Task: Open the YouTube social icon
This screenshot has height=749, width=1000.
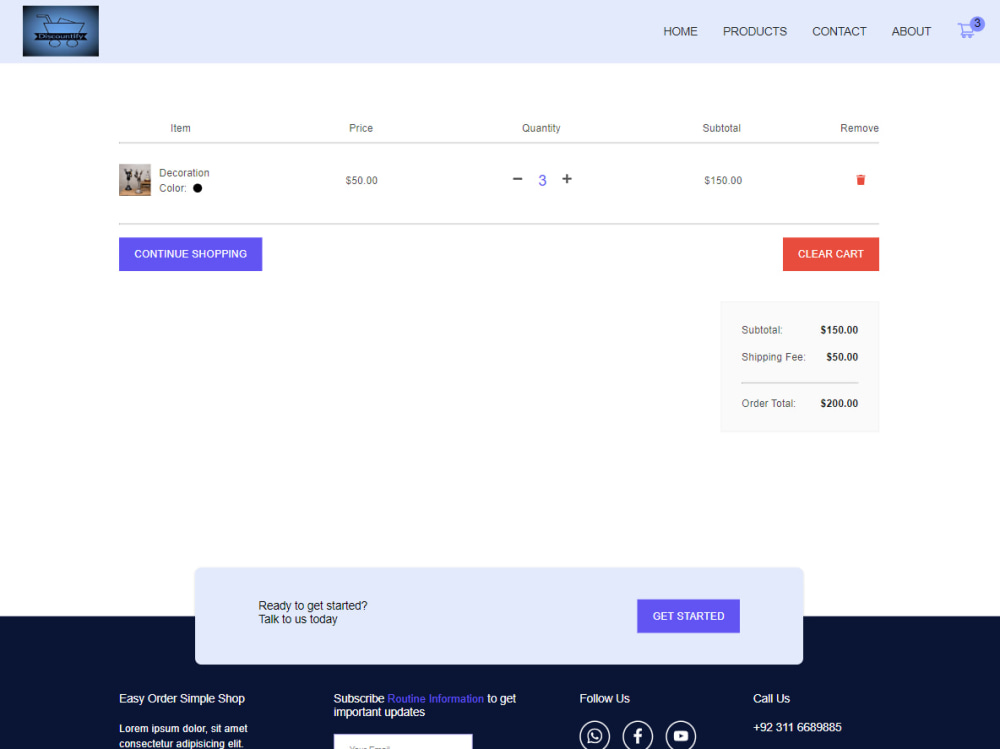Action: coord(680,736)
